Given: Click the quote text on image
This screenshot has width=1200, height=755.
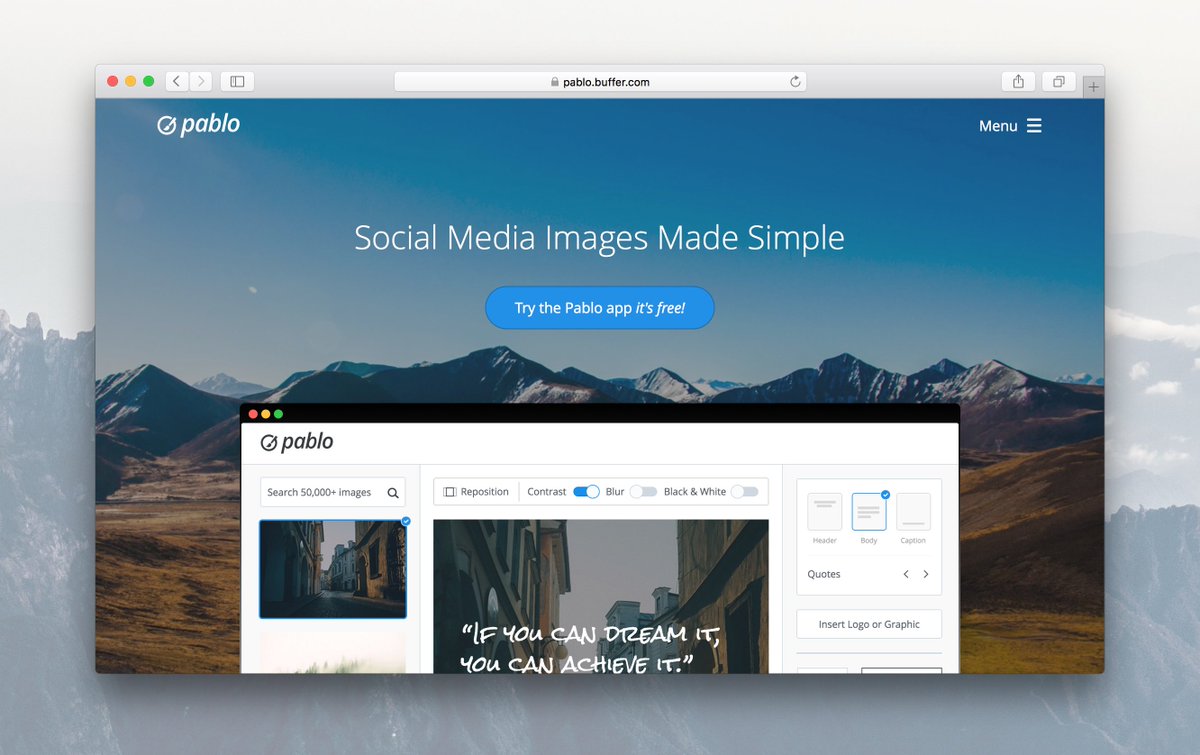Looking at the screenshot, I should coord(591,648).
